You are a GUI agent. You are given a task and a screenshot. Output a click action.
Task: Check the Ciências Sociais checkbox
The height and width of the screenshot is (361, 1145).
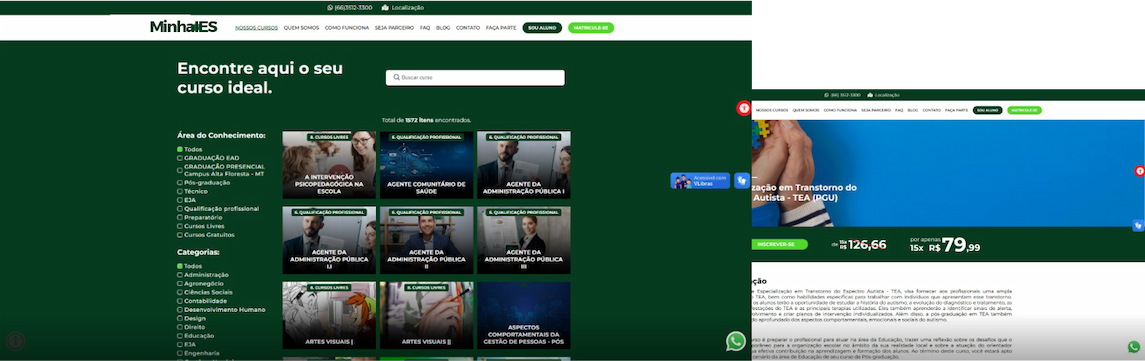click(x=180, y=292)
